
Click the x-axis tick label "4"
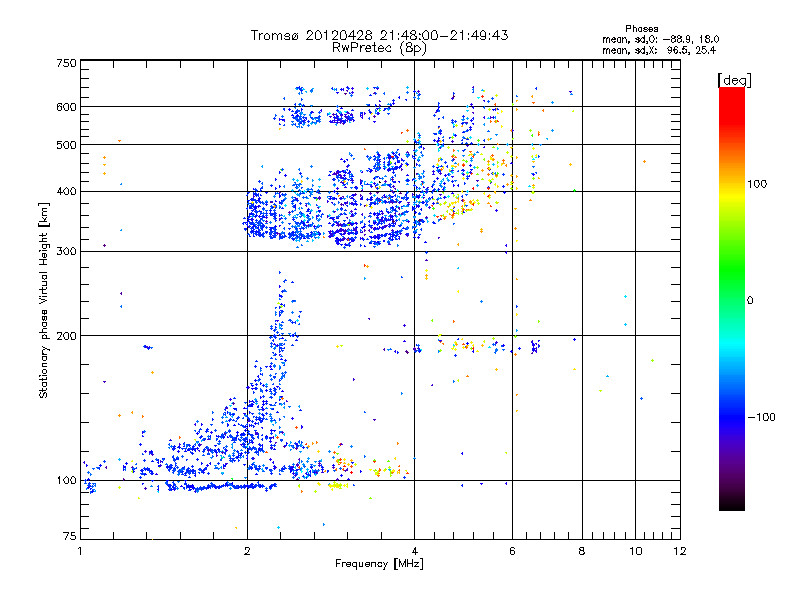(x=415, y=551)
